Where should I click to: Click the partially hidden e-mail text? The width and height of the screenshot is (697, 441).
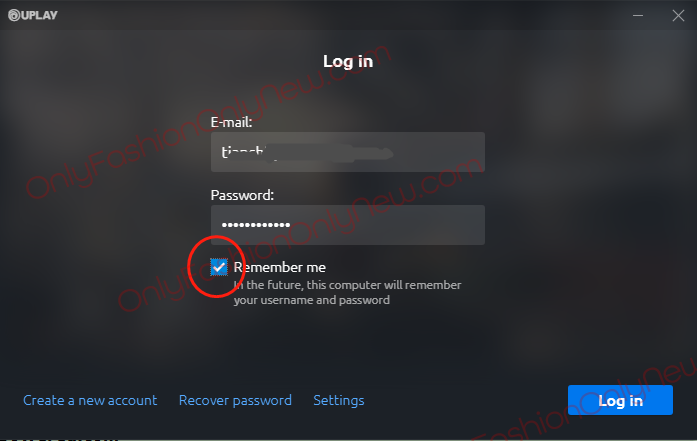(x=308, y=152)
